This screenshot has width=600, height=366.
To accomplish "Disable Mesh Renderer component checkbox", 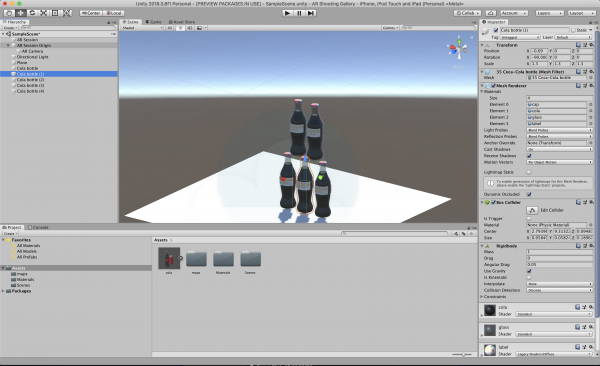I will pyautogui.click(x=493, y=86).
